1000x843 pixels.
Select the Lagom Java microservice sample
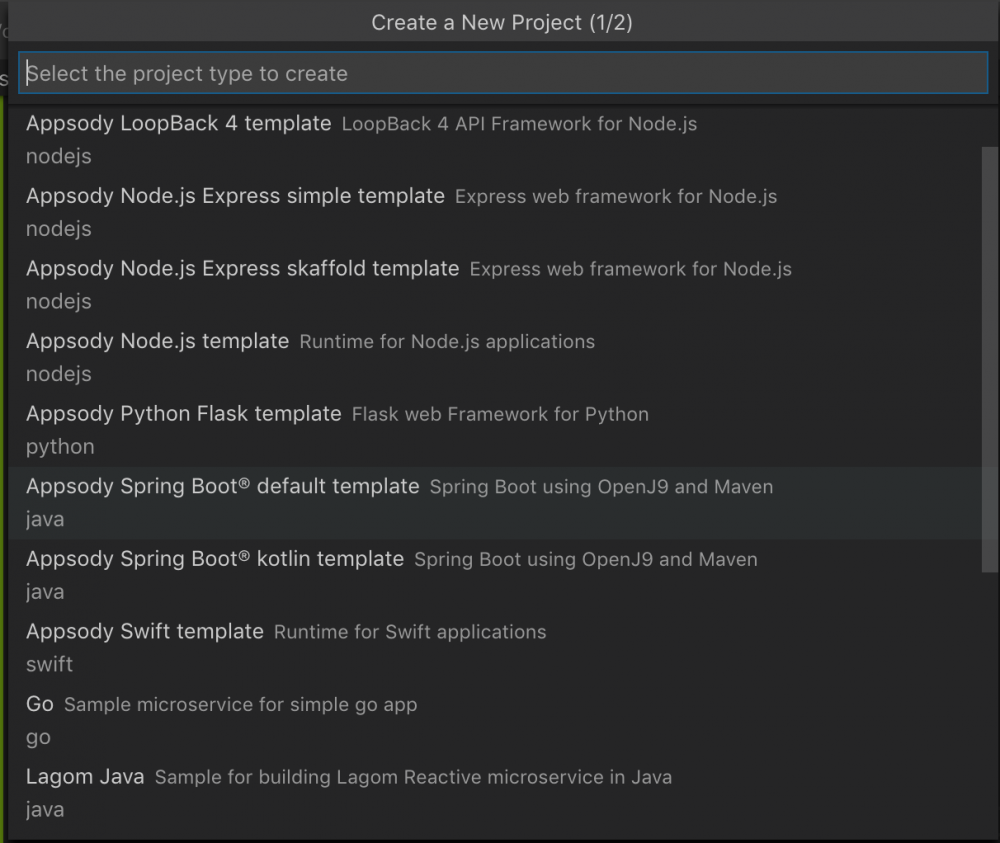click(85, 775)
